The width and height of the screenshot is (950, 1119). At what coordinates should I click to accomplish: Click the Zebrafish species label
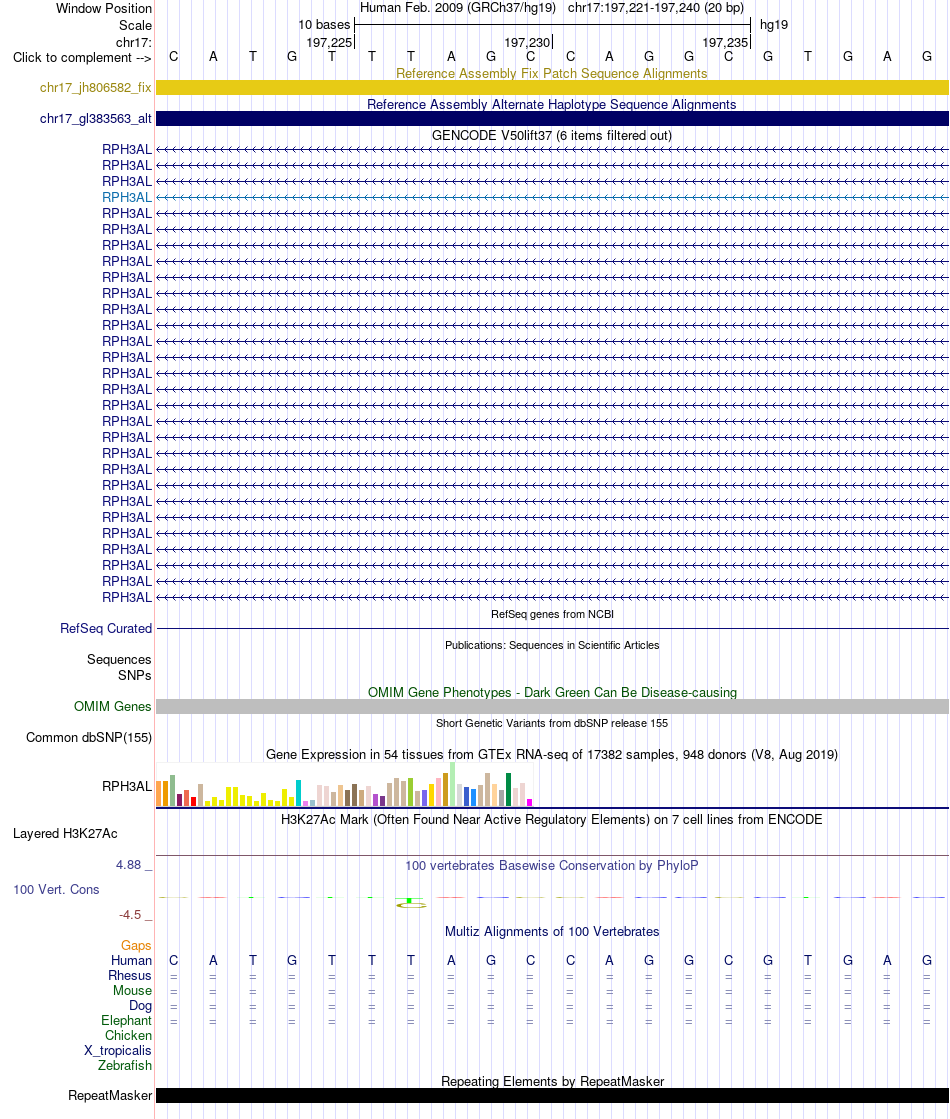pos(125,1065)
